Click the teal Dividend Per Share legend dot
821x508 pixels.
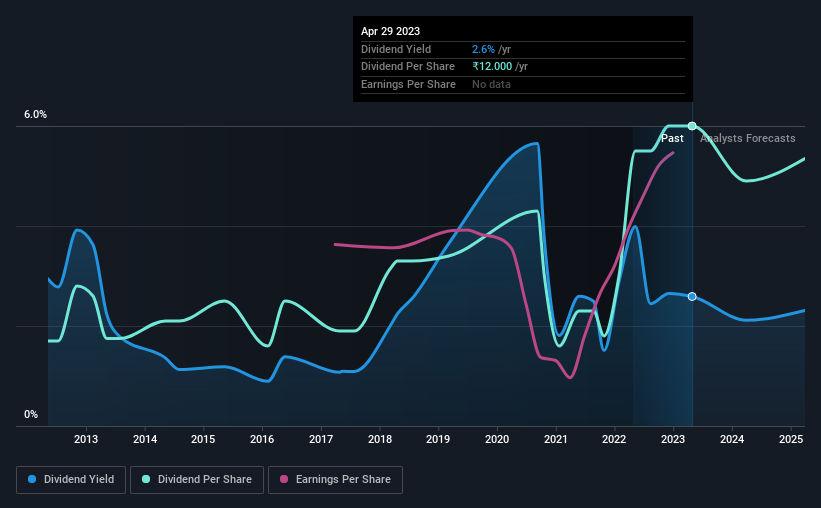[146, 479]
